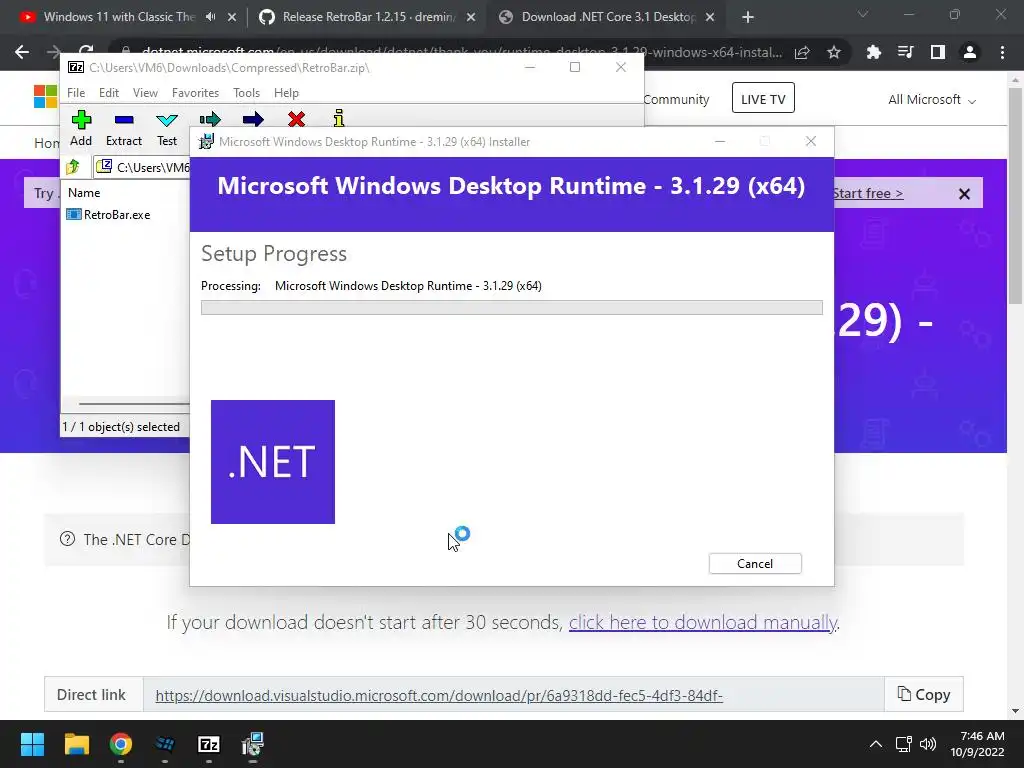This screenshot has height=768, width=1024.
Task: Click the share page icon in address bar
Action: (x=802, y=52)
